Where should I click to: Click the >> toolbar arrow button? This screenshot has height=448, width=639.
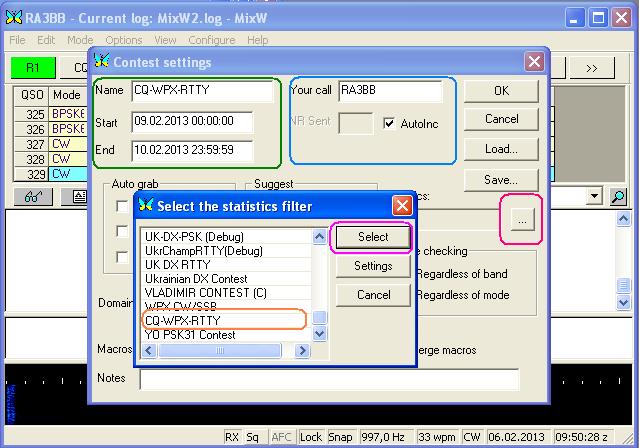coord(591,68)
